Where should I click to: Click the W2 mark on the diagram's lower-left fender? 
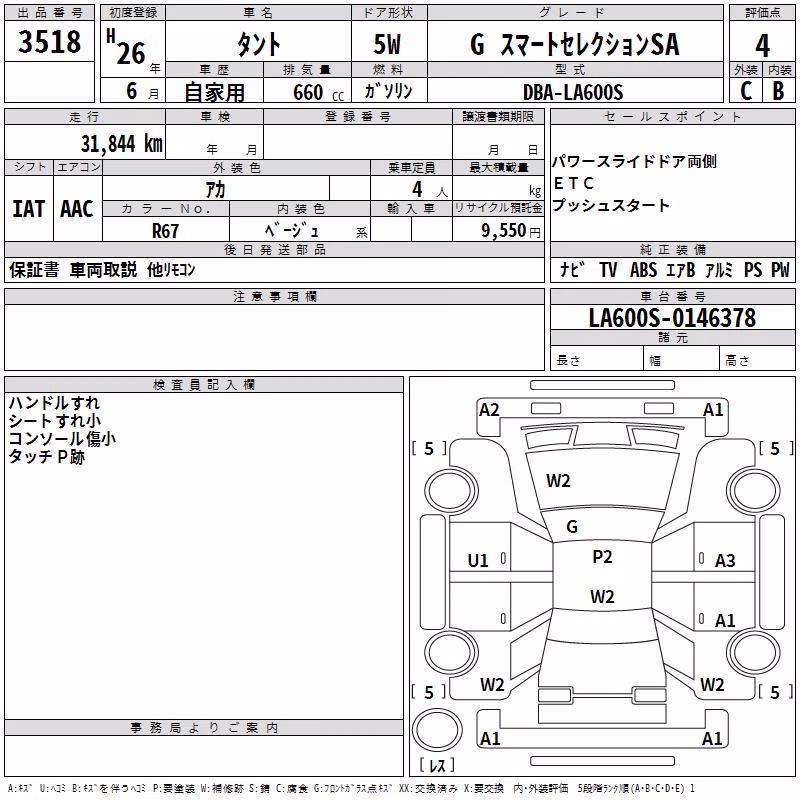(492, 684)
